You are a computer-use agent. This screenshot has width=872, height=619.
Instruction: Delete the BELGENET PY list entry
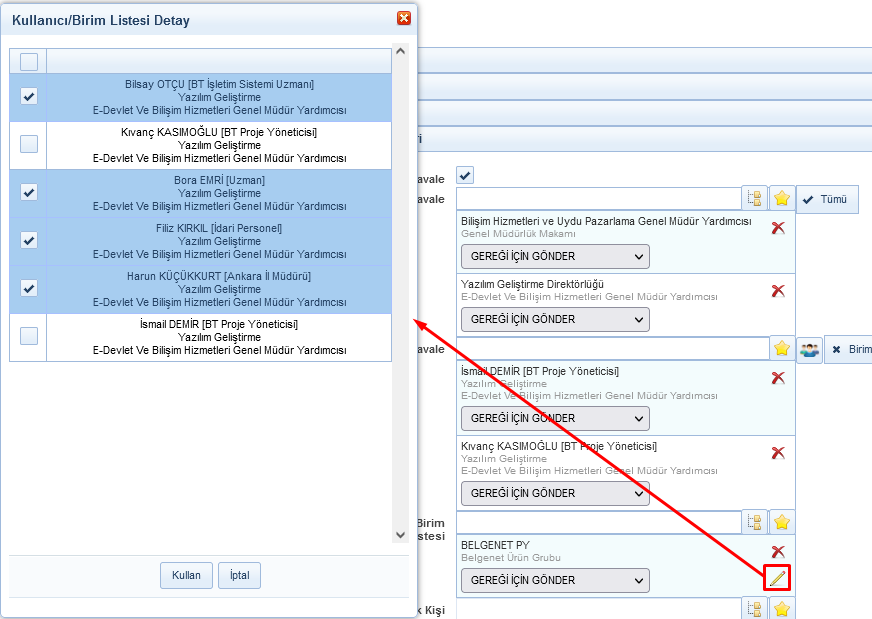[x=778, y=551]
